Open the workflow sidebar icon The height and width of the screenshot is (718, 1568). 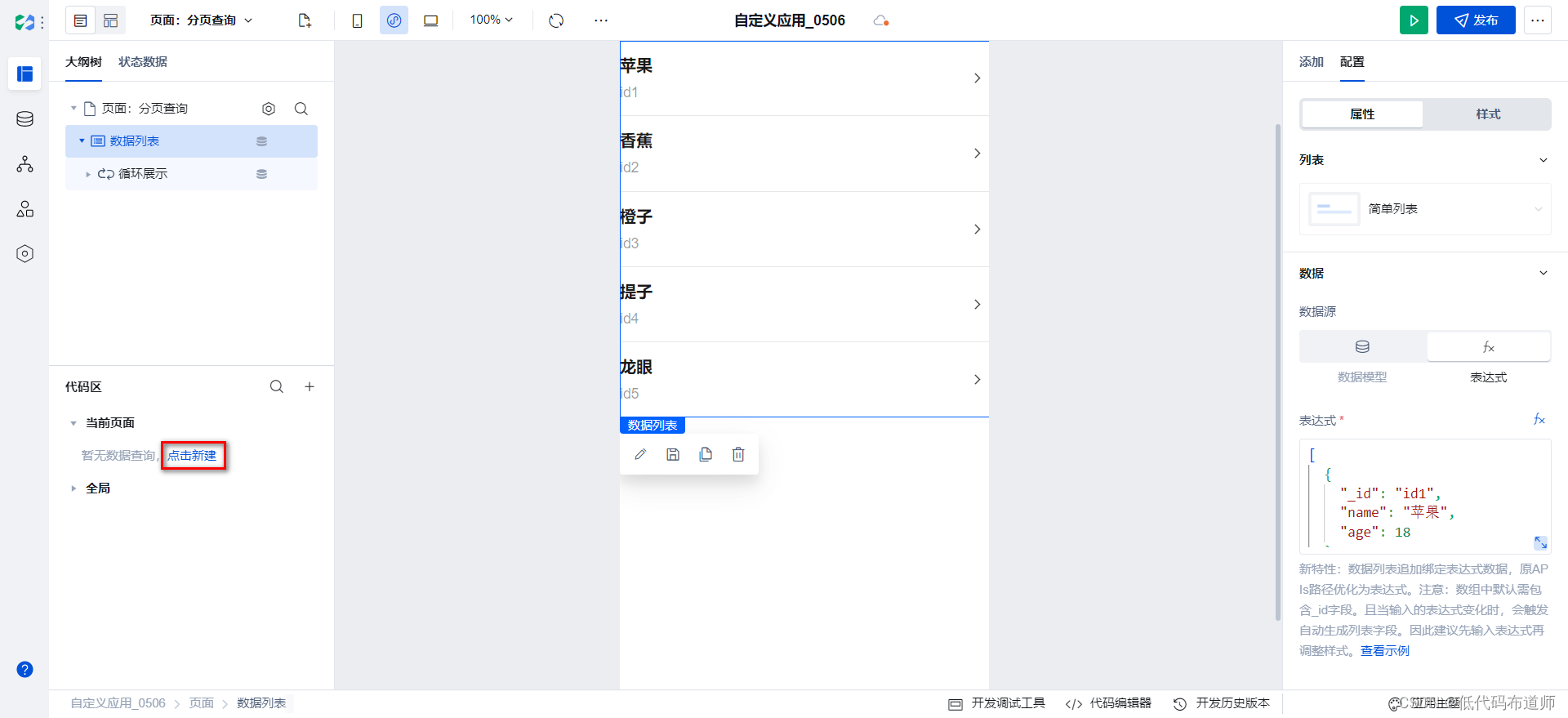25,164
